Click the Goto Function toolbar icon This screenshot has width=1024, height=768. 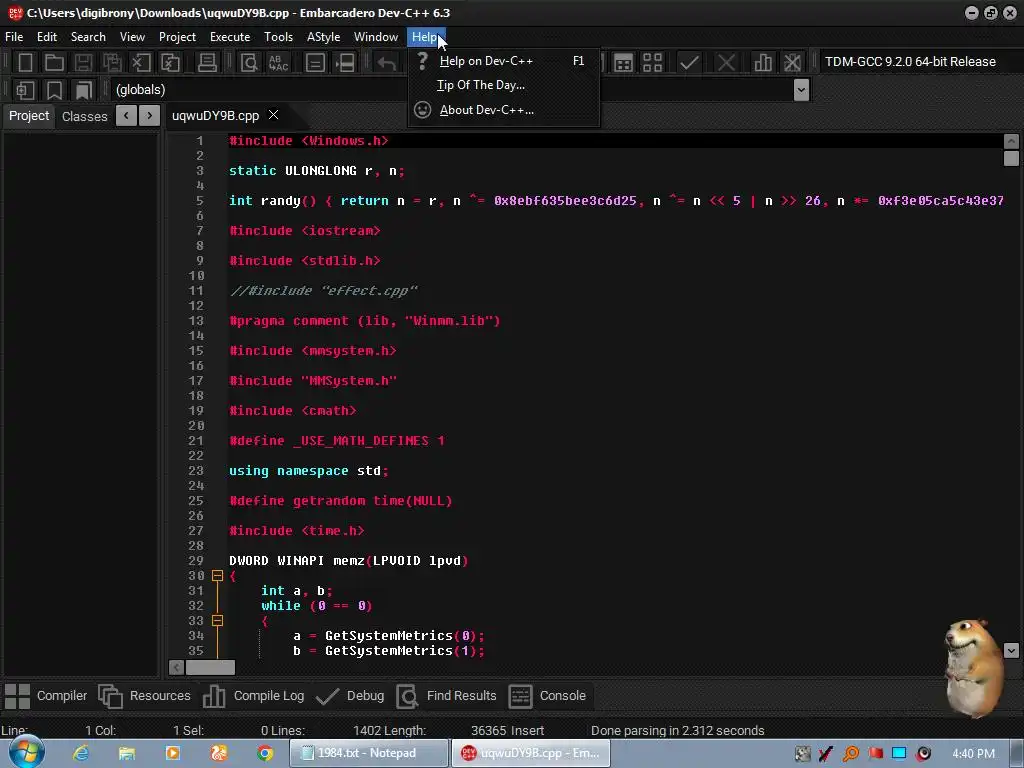point(315,62)
